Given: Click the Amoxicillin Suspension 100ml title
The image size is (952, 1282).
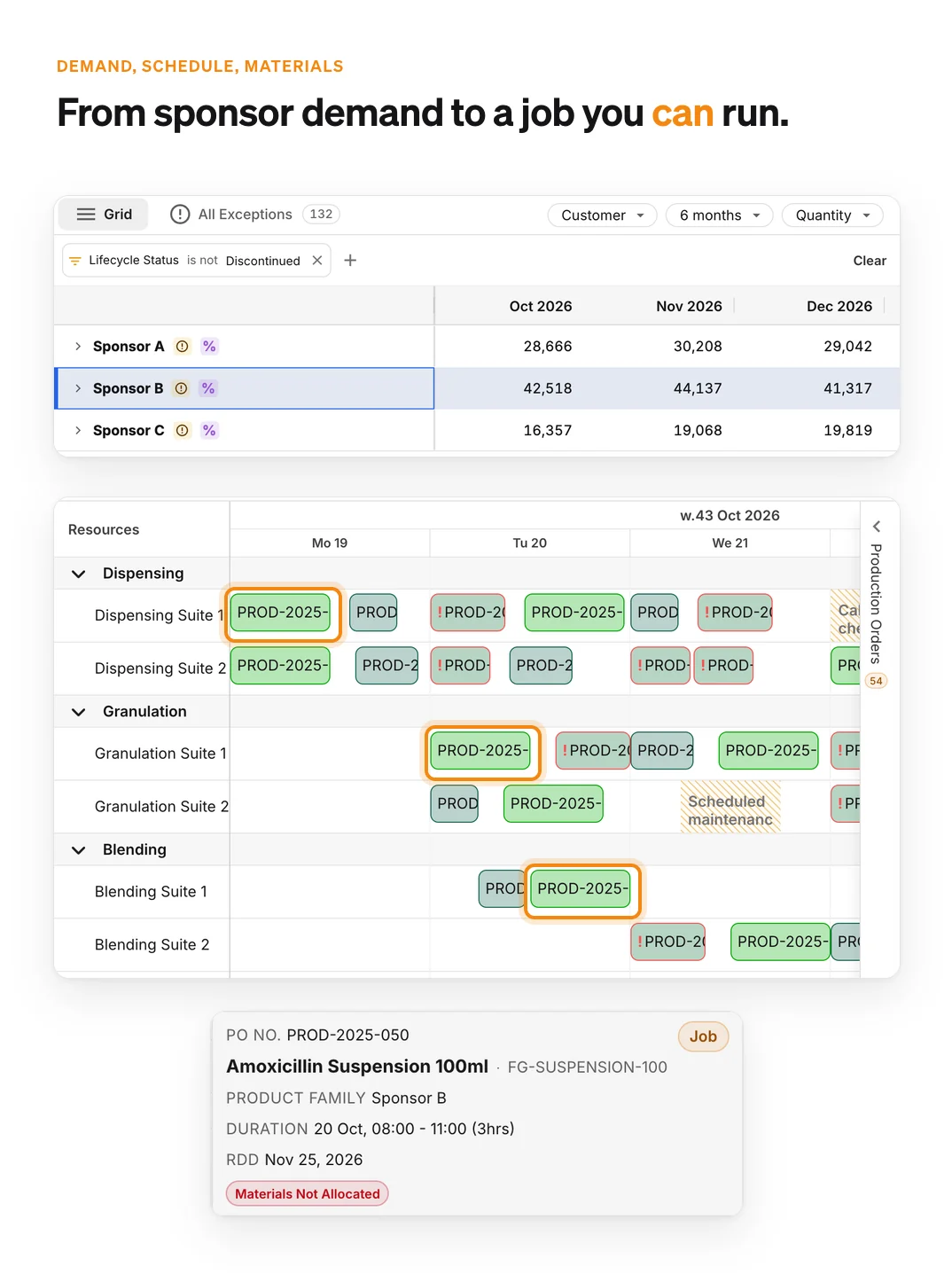Looking at the screenshot, I should click(x=357, y=1067).
